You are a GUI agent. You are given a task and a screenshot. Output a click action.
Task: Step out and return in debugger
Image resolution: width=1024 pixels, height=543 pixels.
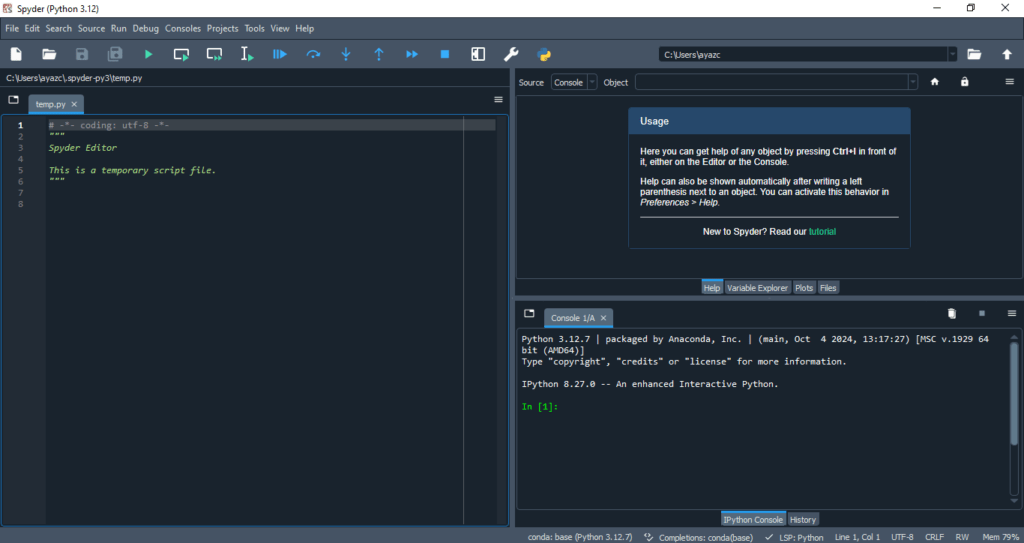tap(379, 54)
